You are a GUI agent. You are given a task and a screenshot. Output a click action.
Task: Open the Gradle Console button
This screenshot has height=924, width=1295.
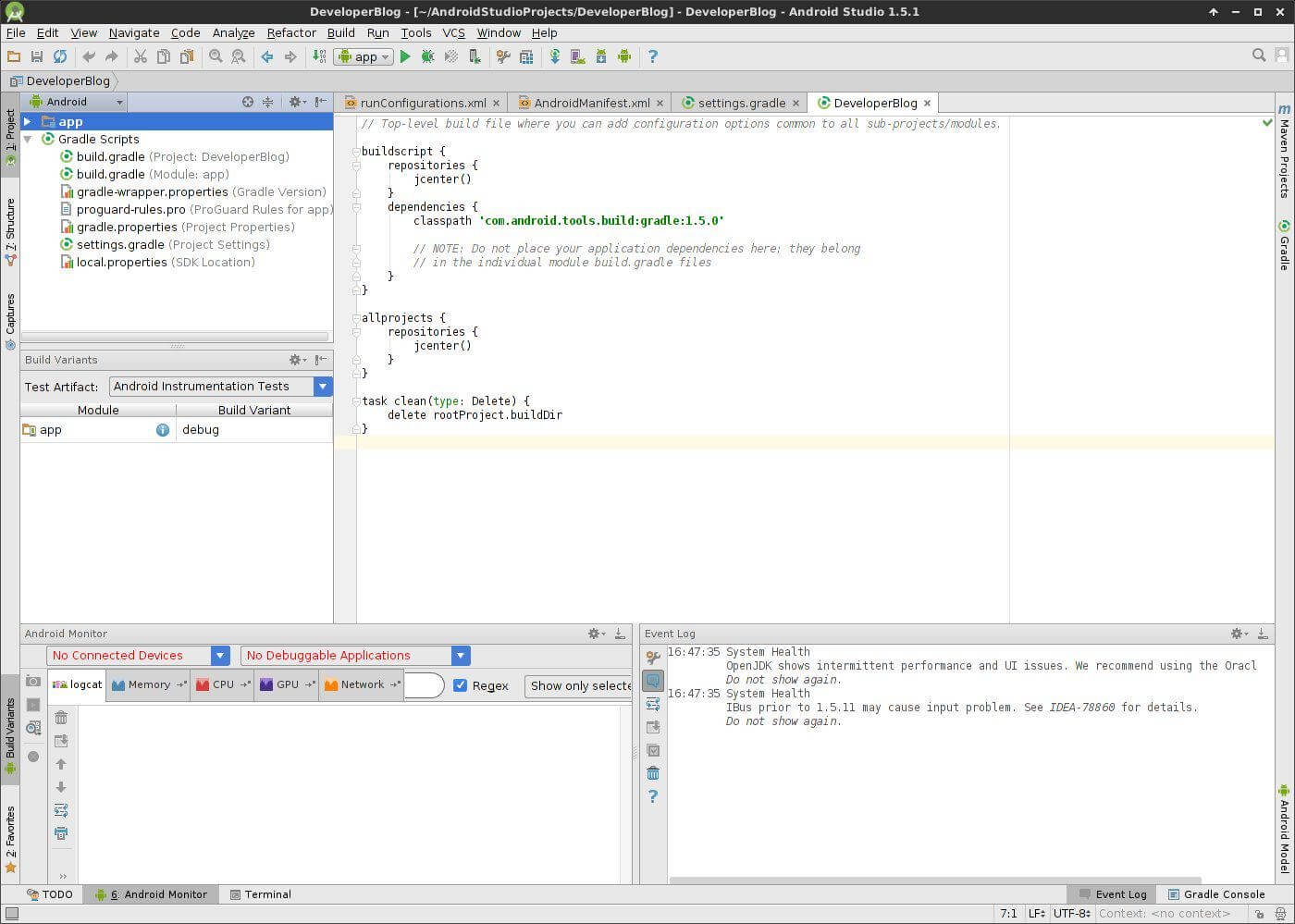[1215, 894]
